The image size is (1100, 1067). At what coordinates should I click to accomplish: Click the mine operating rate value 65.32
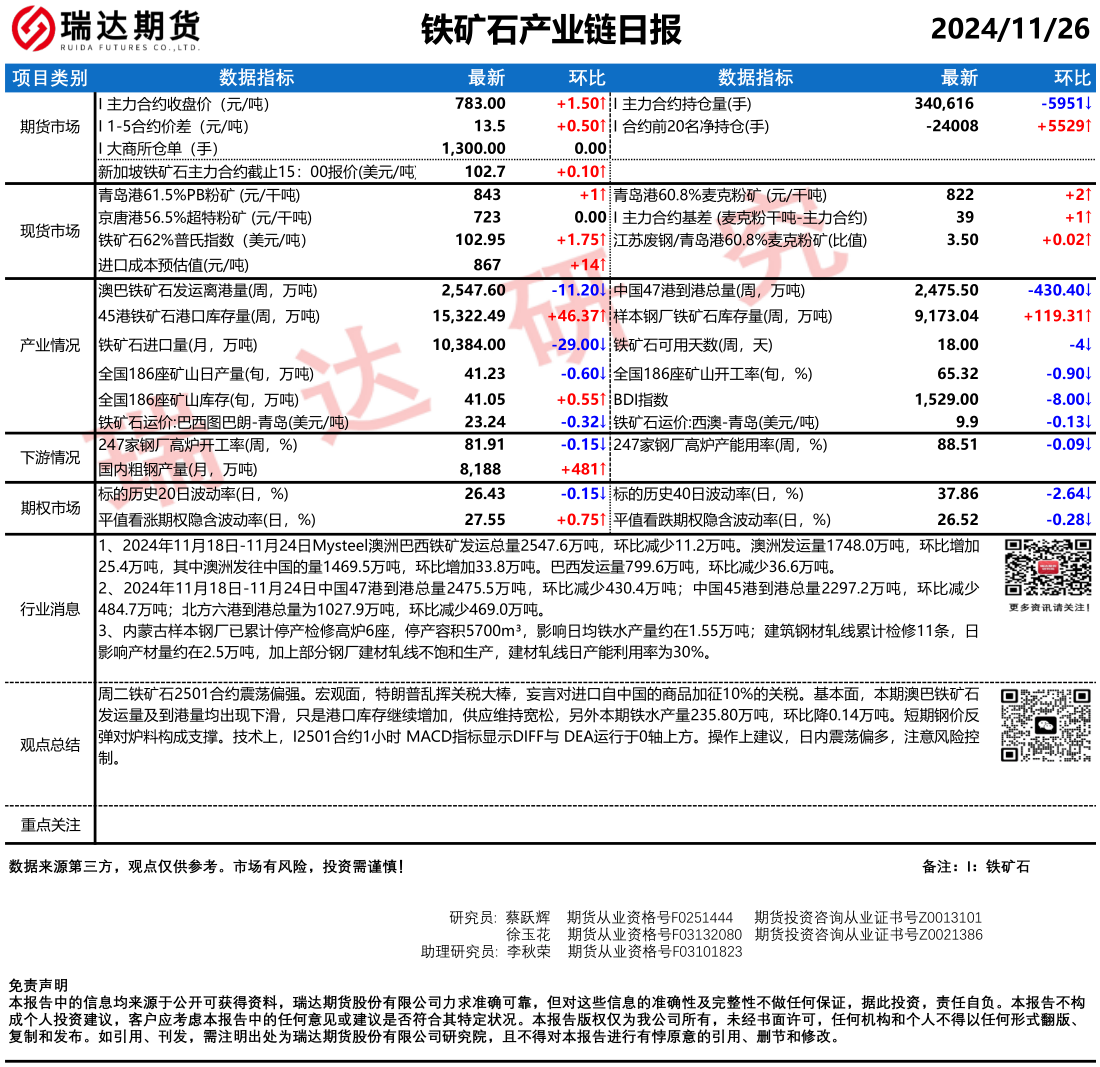958,374
